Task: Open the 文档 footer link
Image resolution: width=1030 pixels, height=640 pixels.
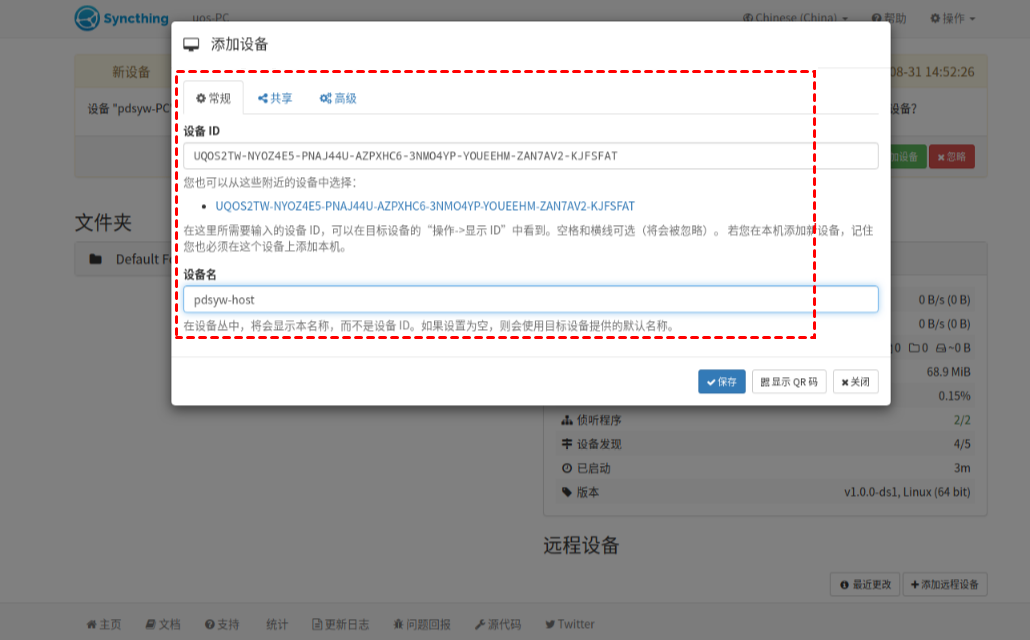Action: pyautogui.click(x=163, y=624)
